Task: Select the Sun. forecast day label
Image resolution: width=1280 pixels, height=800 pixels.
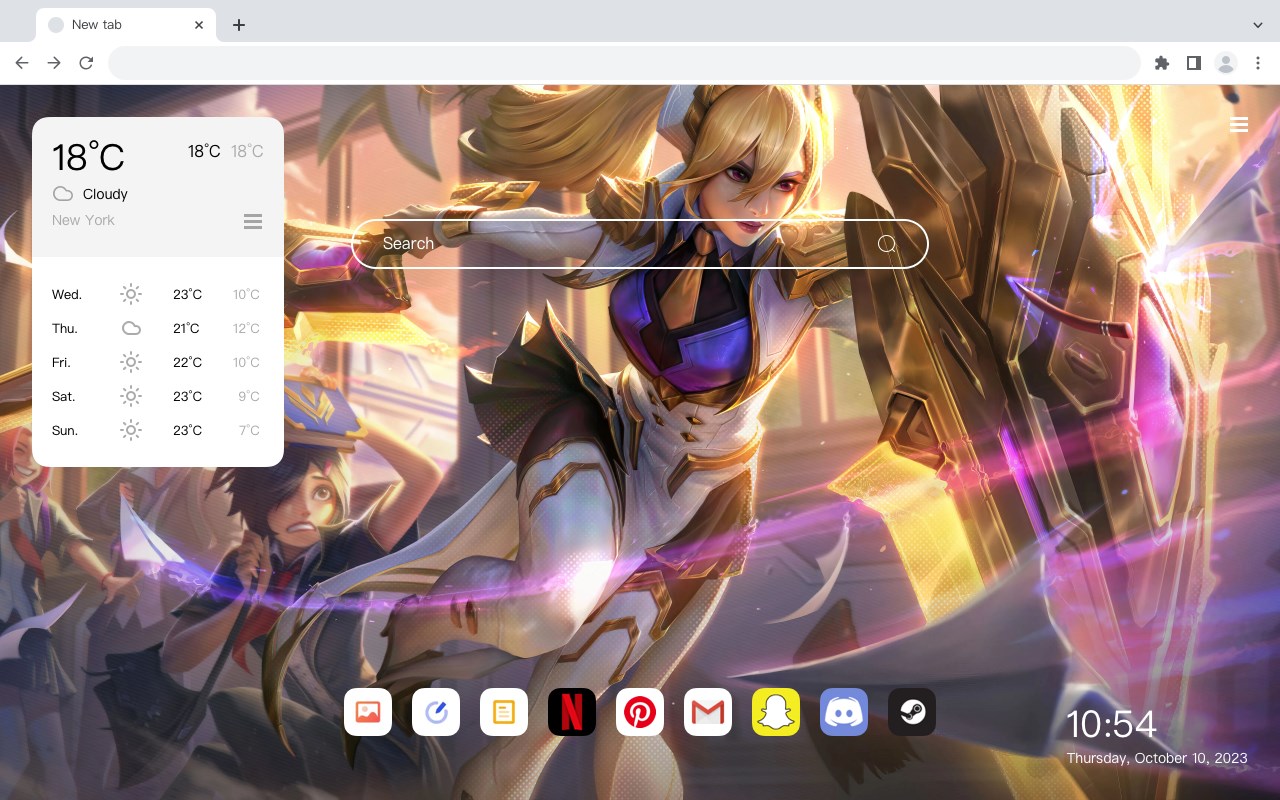Action: click(x=65, y=430)
